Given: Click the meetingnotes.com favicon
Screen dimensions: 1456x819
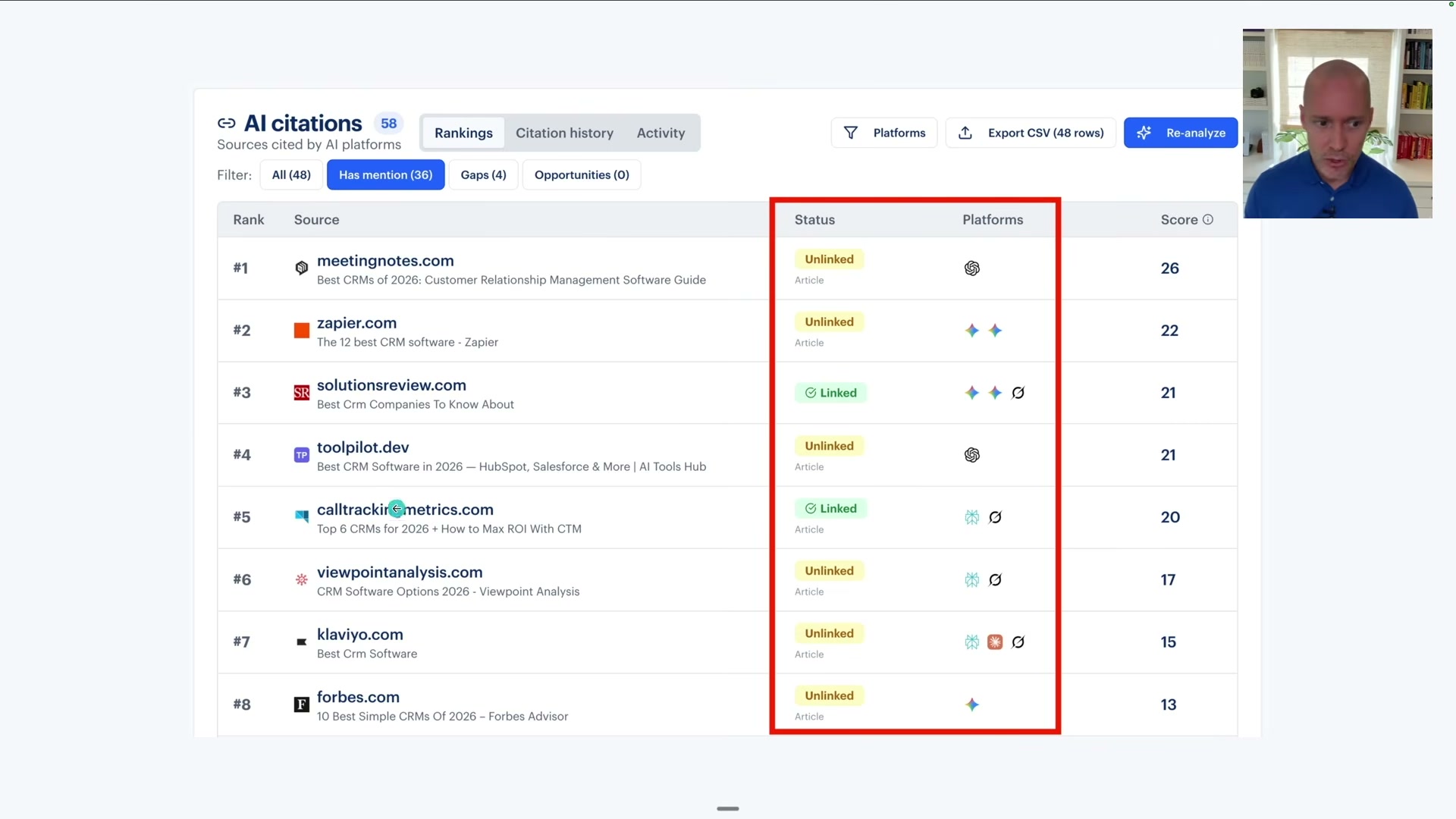Looking at the screenshot, I should [302, 268].
